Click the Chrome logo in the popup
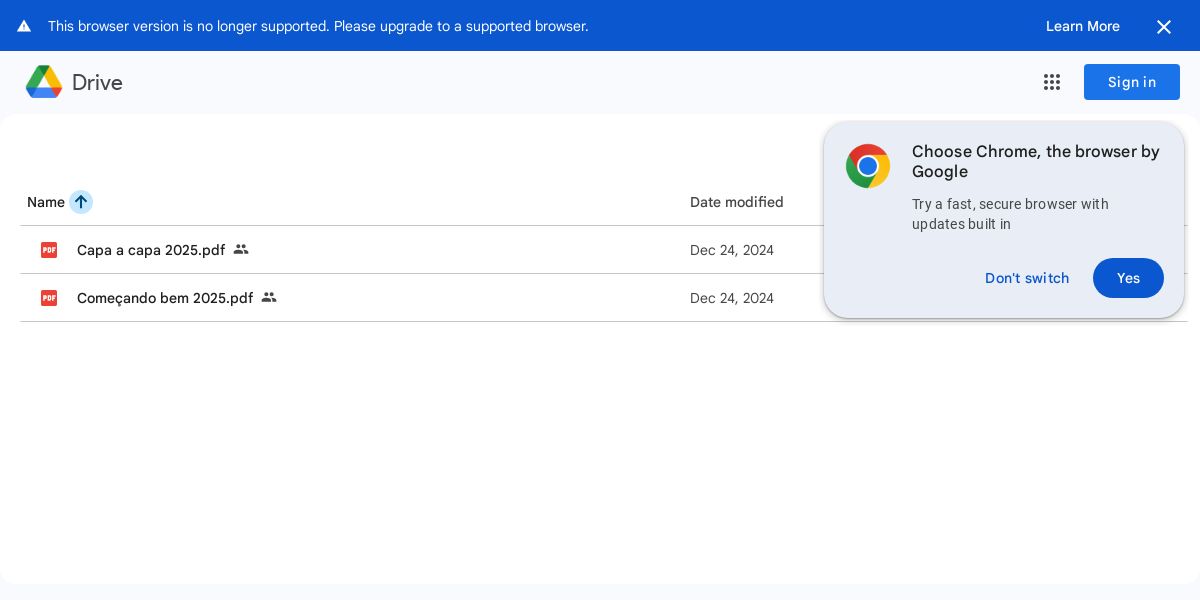This screenshot has width=1200, height=600. point(868,166)
